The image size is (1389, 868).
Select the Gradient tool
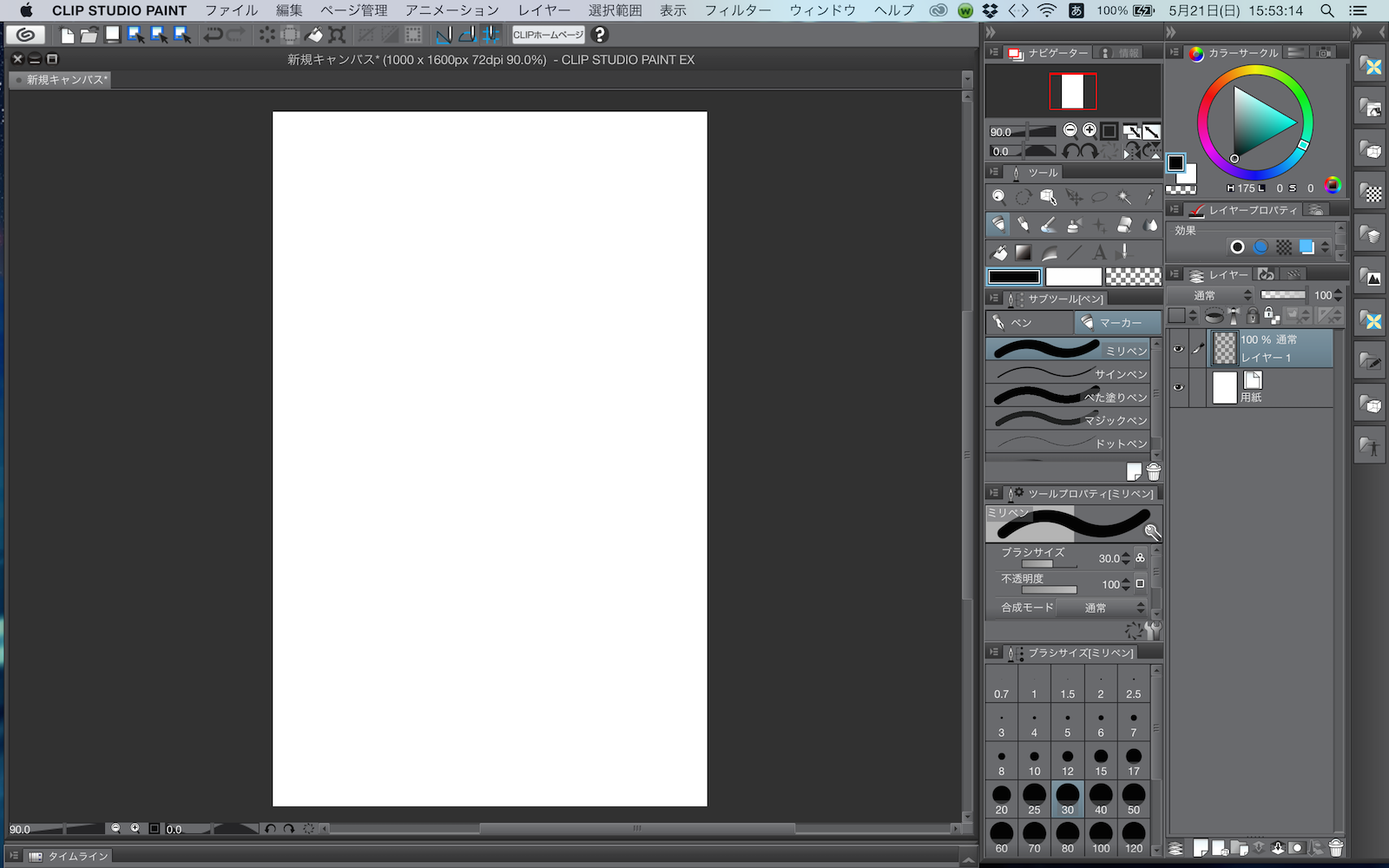(x=1024, y=253)
